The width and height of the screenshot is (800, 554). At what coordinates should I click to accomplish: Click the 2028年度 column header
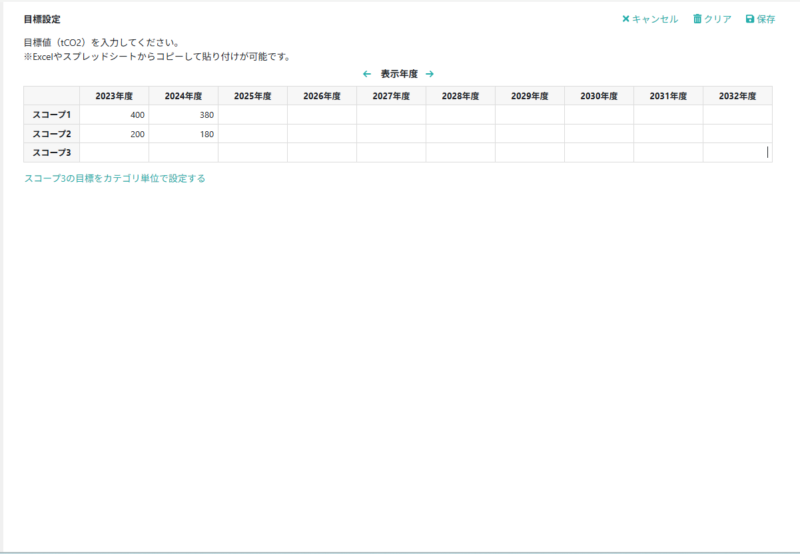pos(461,96)
